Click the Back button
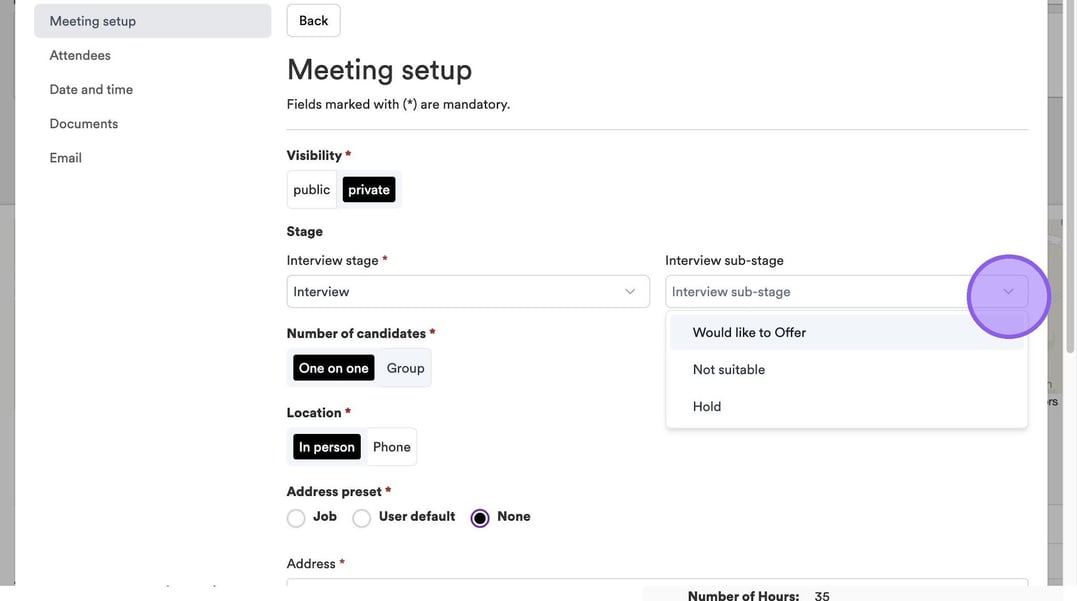The image size is (1077, 601). coord(313,21)
